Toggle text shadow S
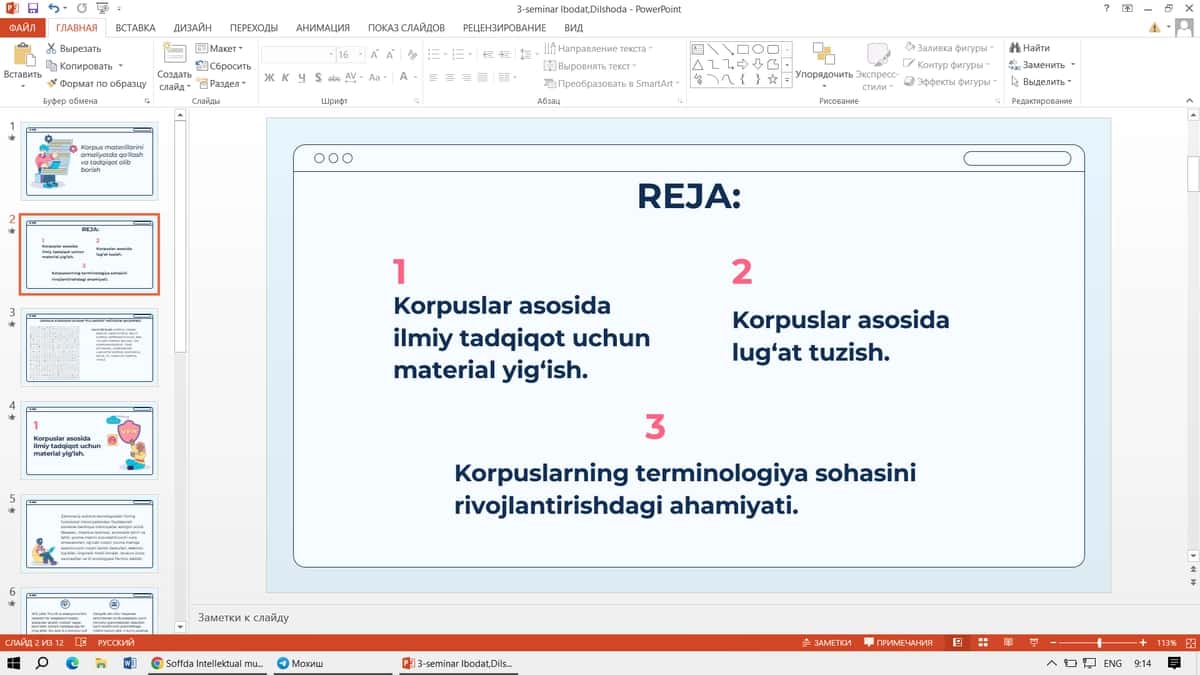The image size is (1200, 675). [x=317, y=77]
